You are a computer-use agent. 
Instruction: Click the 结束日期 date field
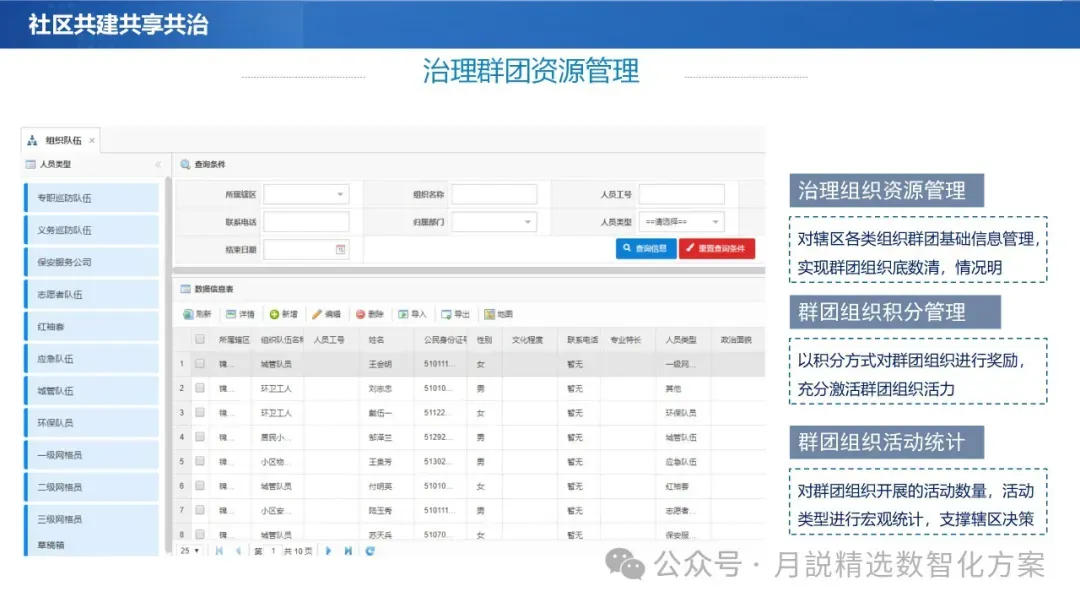(306, 249)
